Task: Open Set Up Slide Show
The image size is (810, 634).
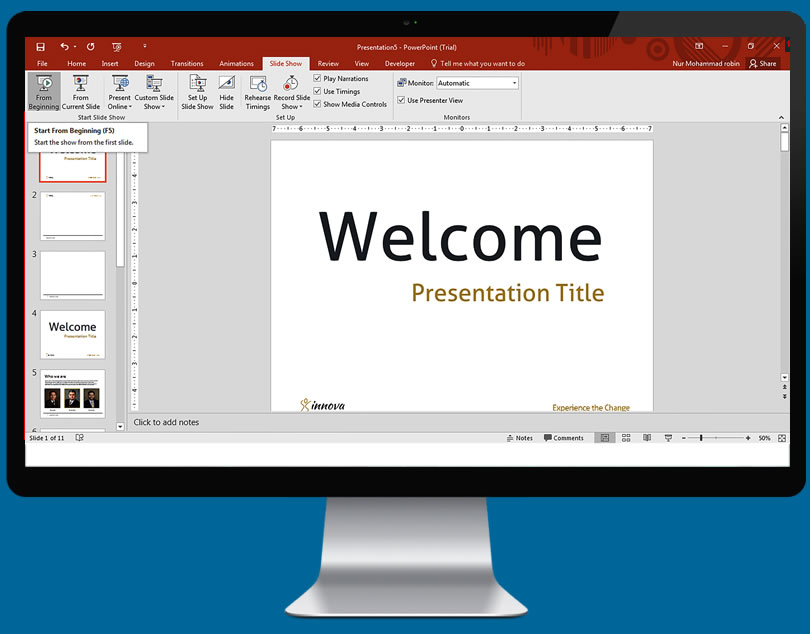Action: (197, 91)
